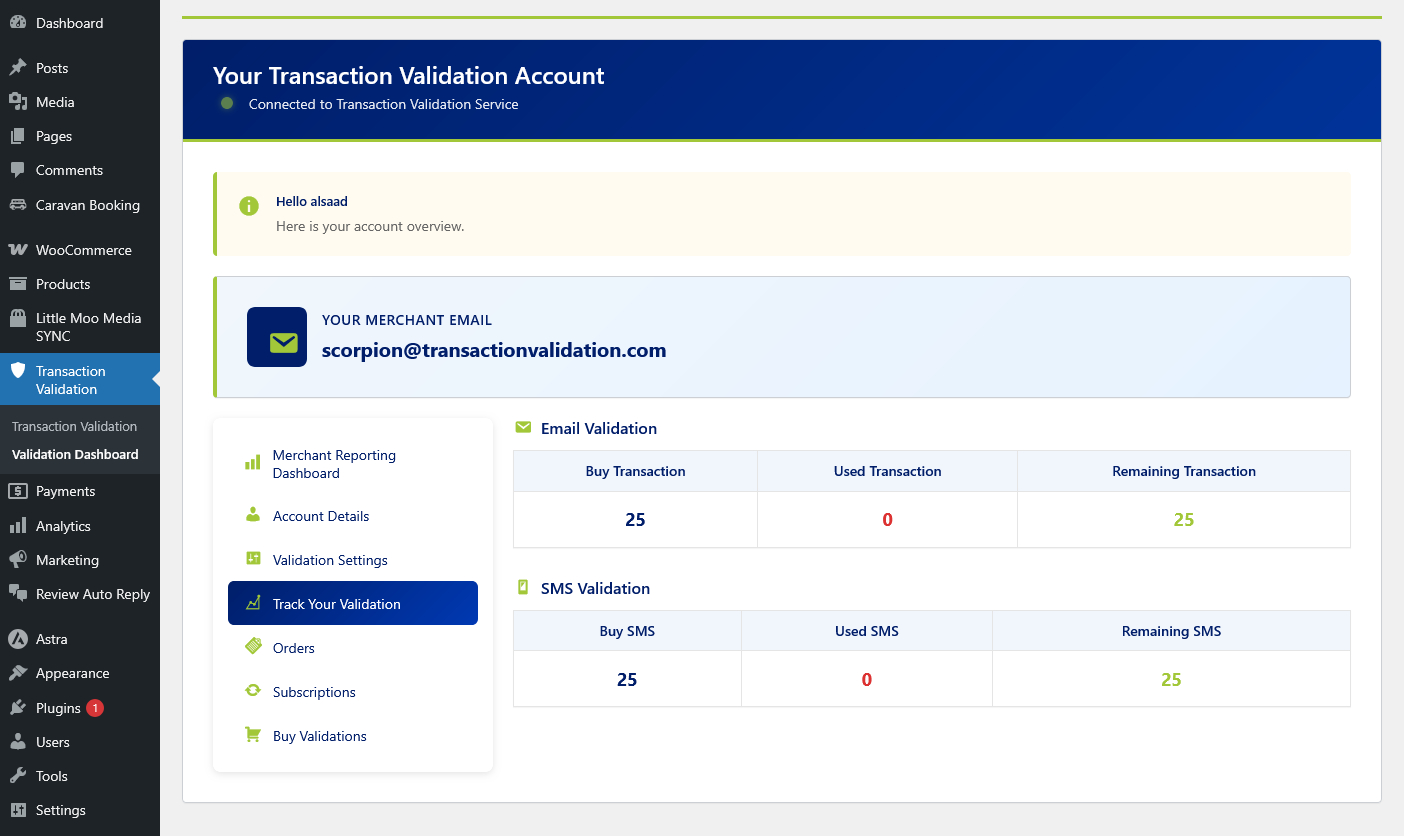Click the Account Details person icon
This screenshot has height=836, width=1404.
pos(253,515)
